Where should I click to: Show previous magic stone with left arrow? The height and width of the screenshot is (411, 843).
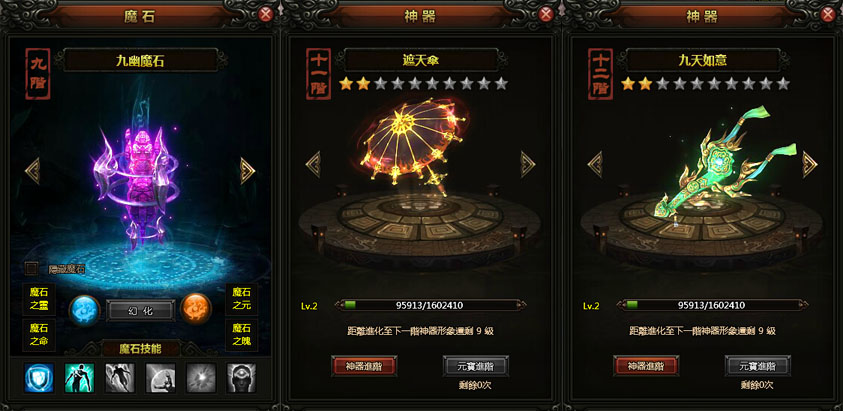coord(32,171)
